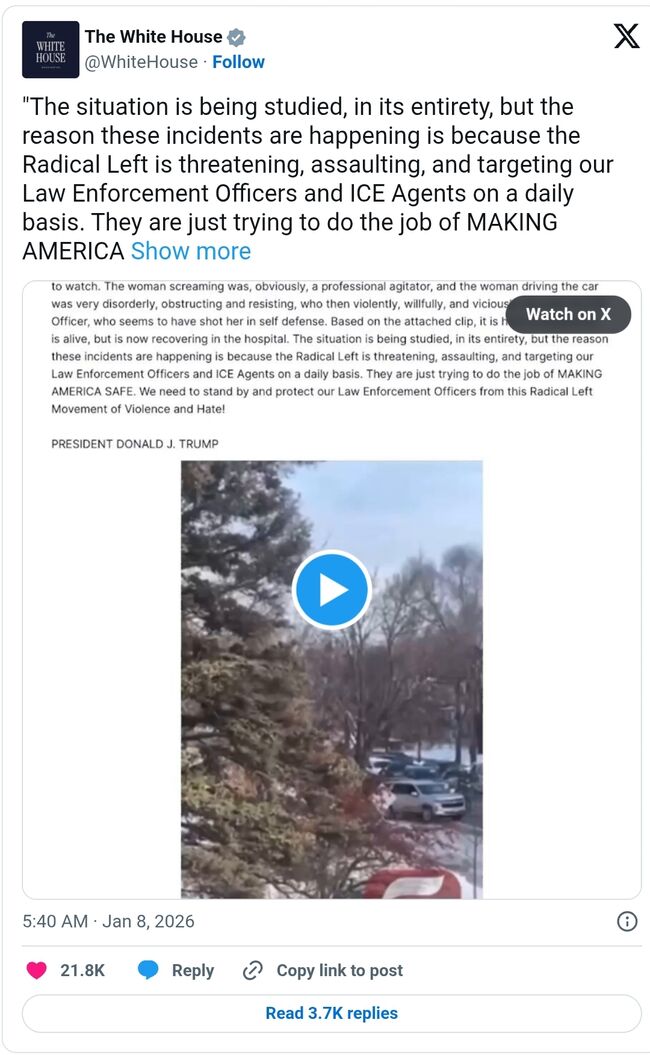Open the X logo in corner
The image size is (650, 1055).
pos(625,37)
